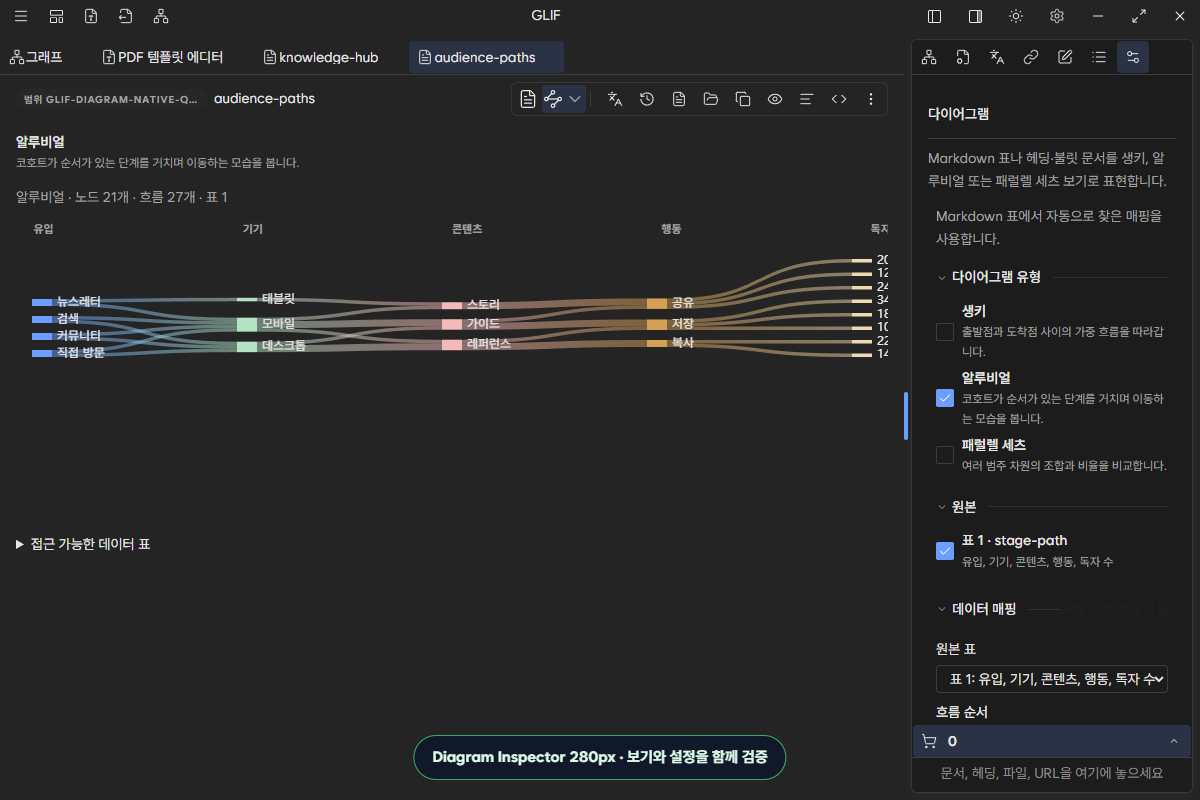
Task: Open the hamburger main menu
Action: (21, 16)
